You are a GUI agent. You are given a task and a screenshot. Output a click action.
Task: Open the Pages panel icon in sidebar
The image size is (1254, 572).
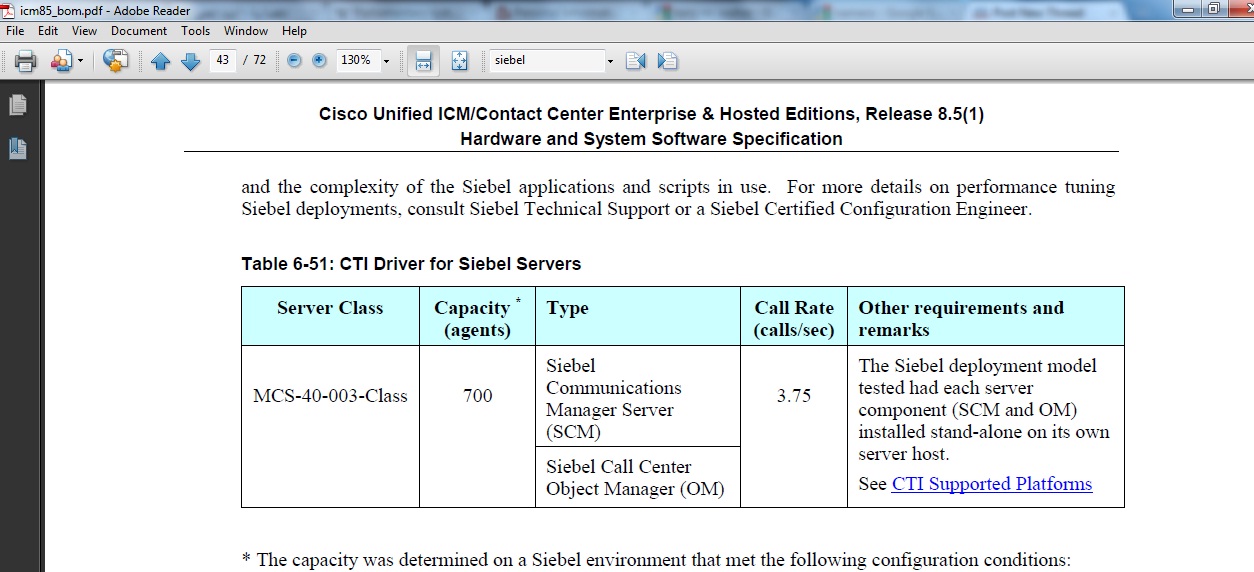click(18, 104)
